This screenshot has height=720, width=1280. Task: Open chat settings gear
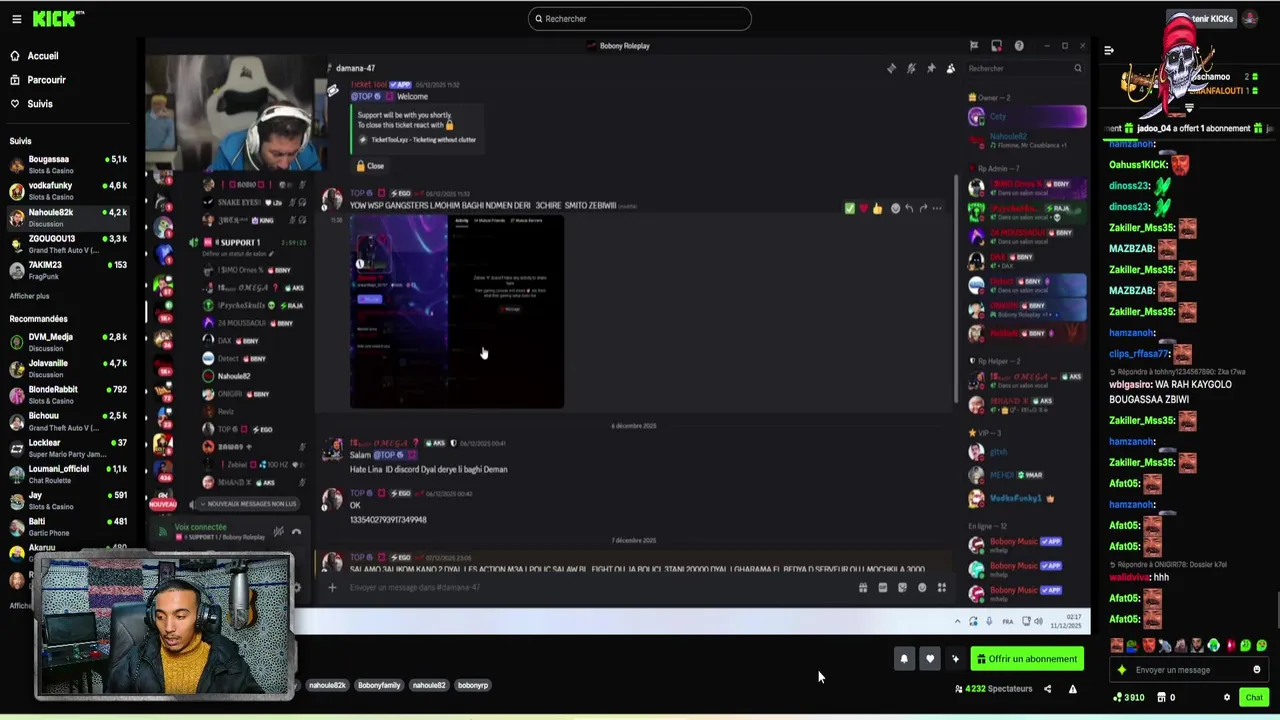tap(1227, 697)
